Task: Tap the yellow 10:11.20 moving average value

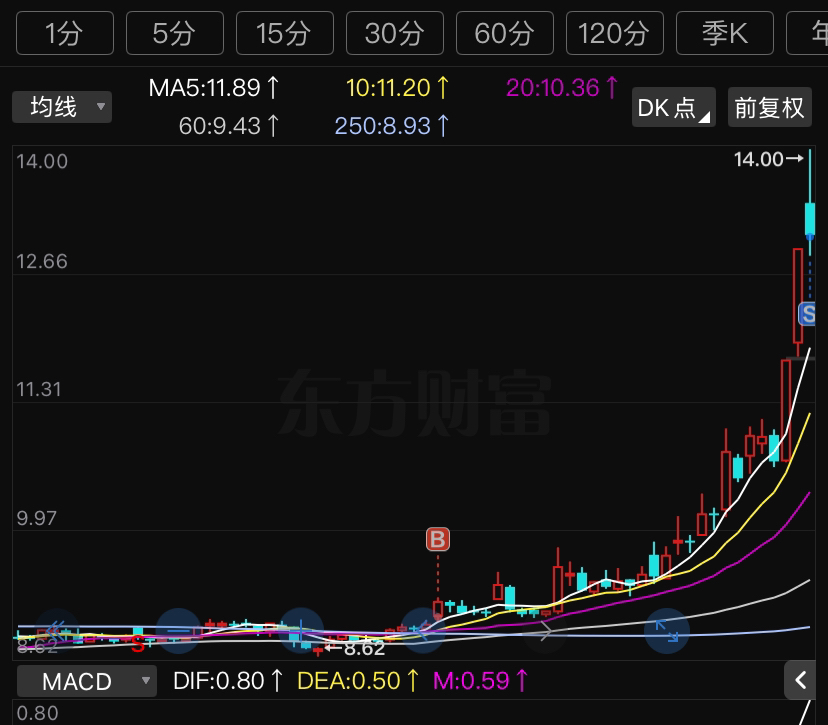Action: tap(398, 88)
